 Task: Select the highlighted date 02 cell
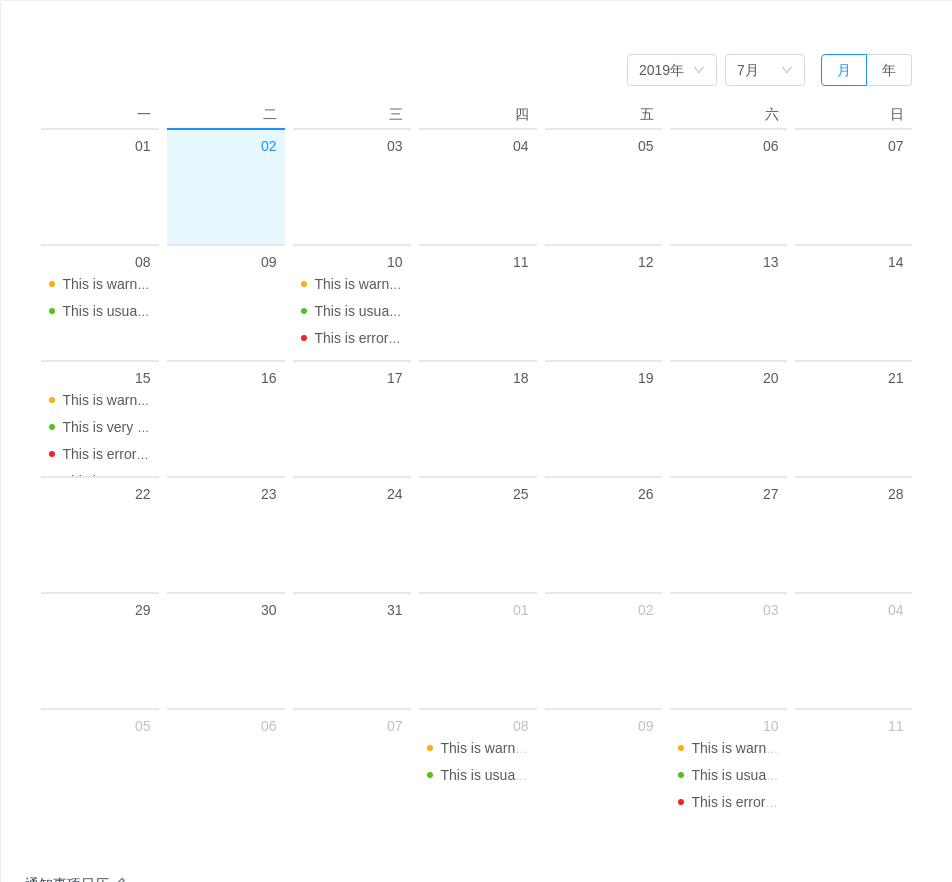pos(225,186)
